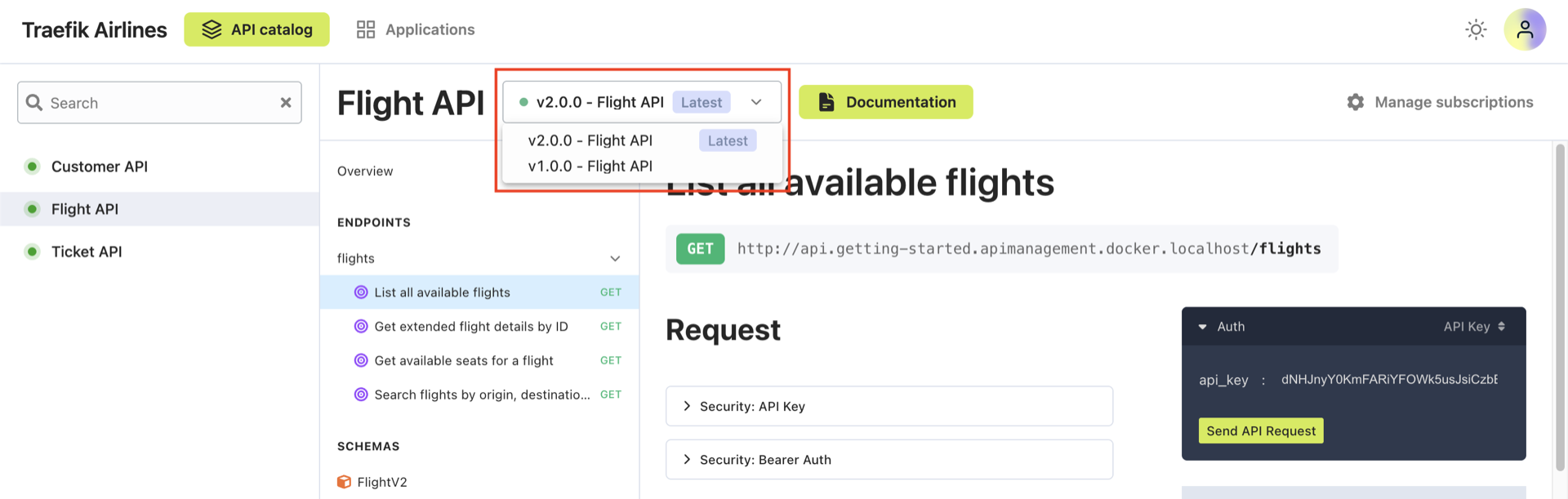Screen dimensions: 1568x499
Task: Open the Applications tab
Action: tap(416, 29)
